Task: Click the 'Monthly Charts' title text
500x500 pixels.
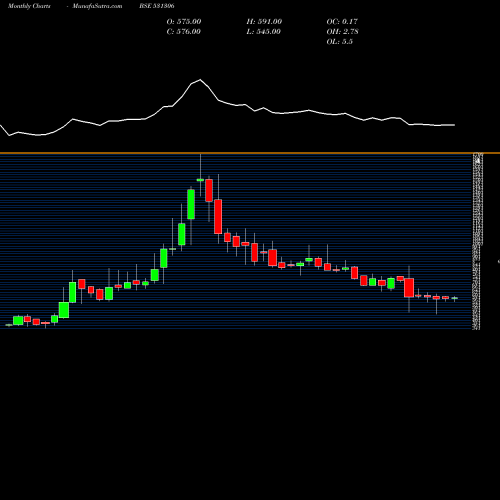Action: tap(29, 6)
